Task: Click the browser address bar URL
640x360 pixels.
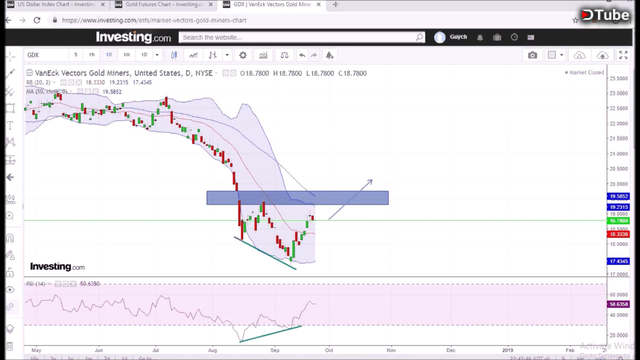Action: tap(154, 20)
